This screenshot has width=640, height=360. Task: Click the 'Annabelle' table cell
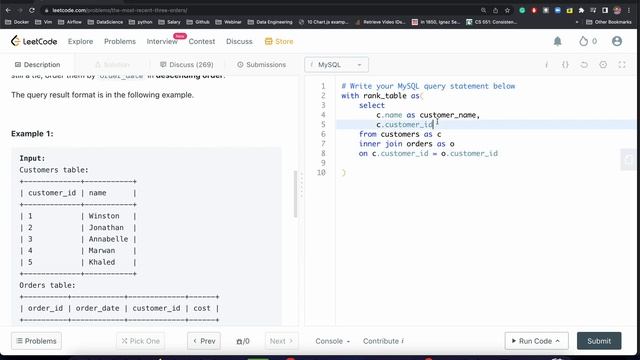108,239
